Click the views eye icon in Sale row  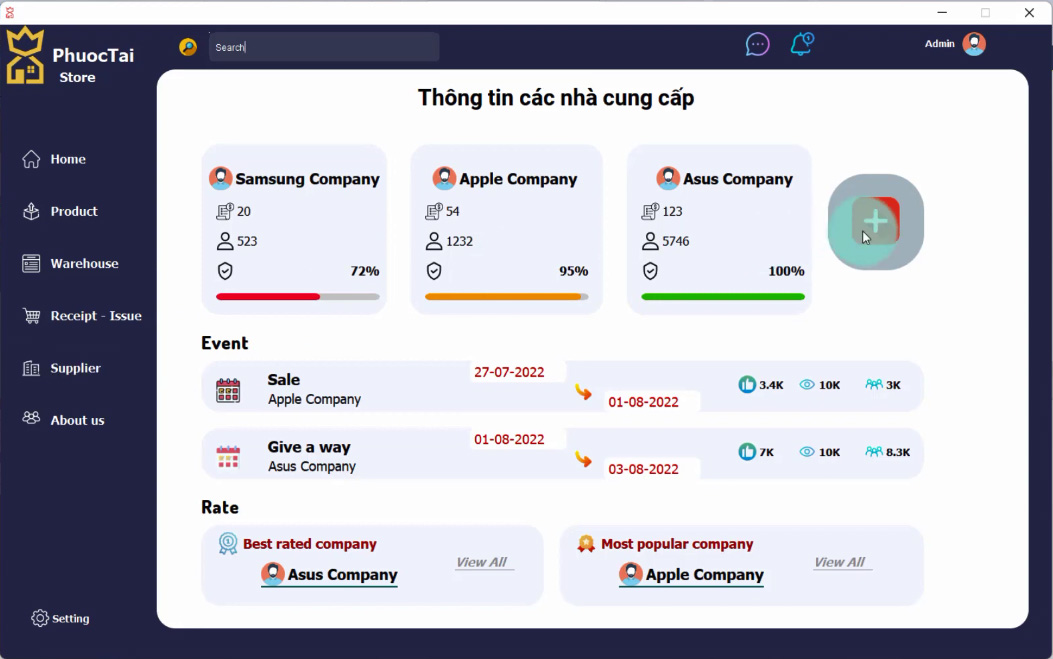point(807,384)
